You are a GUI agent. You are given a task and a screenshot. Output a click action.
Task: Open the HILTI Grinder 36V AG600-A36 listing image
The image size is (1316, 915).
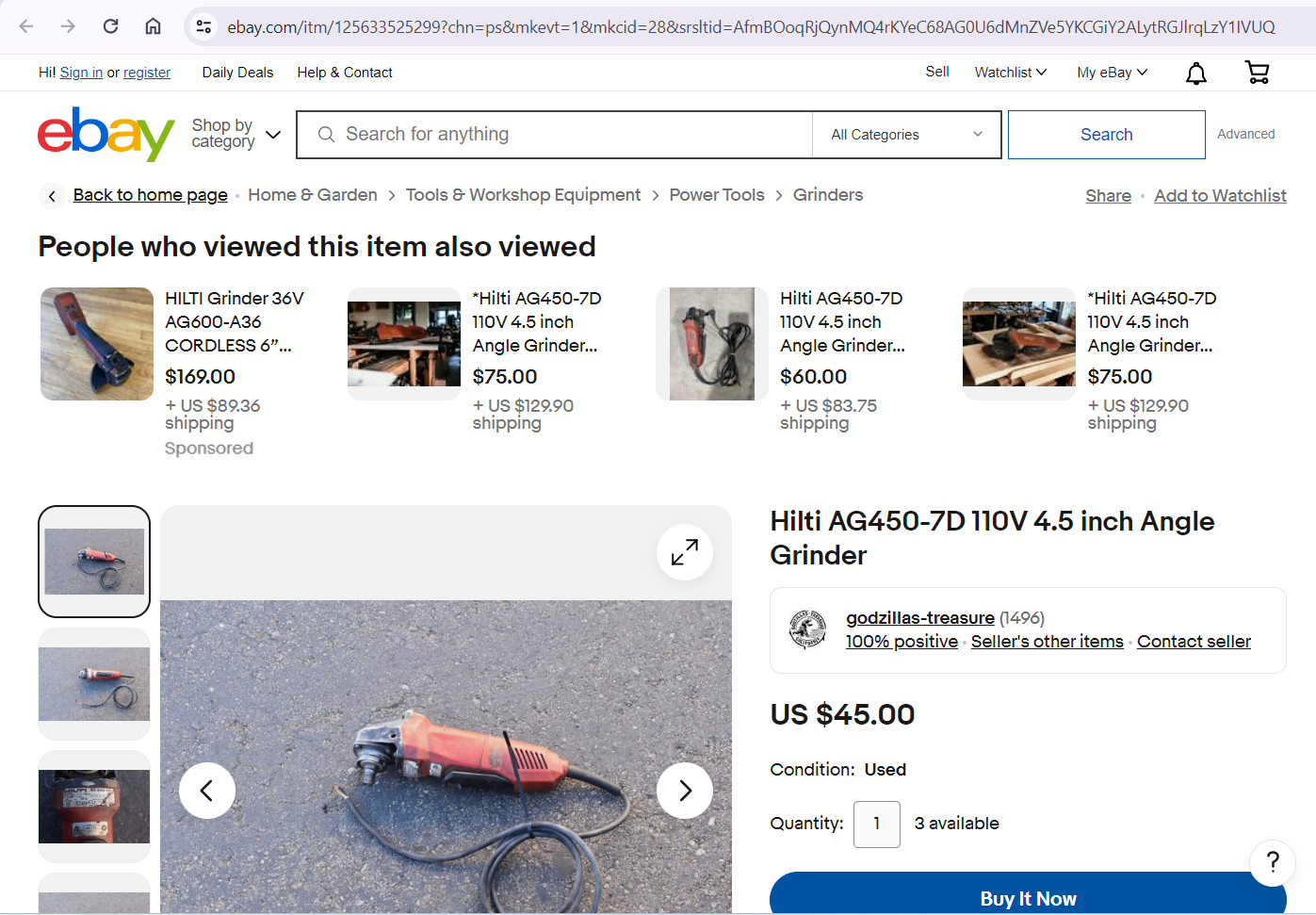(x=97, y=344)
